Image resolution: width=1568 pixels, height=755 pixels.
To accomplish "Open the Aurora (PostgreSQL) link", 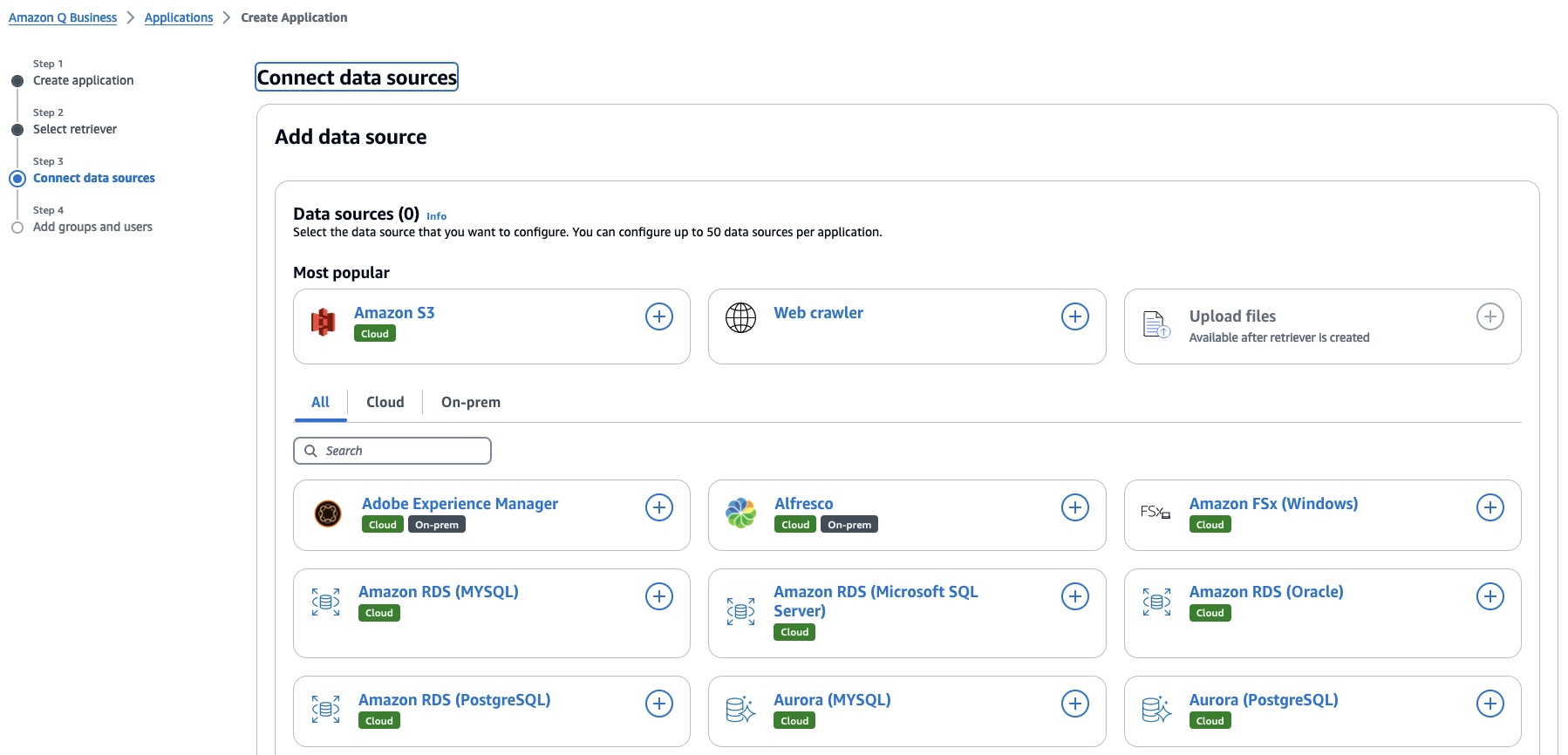I will [x=1264, y=700].
